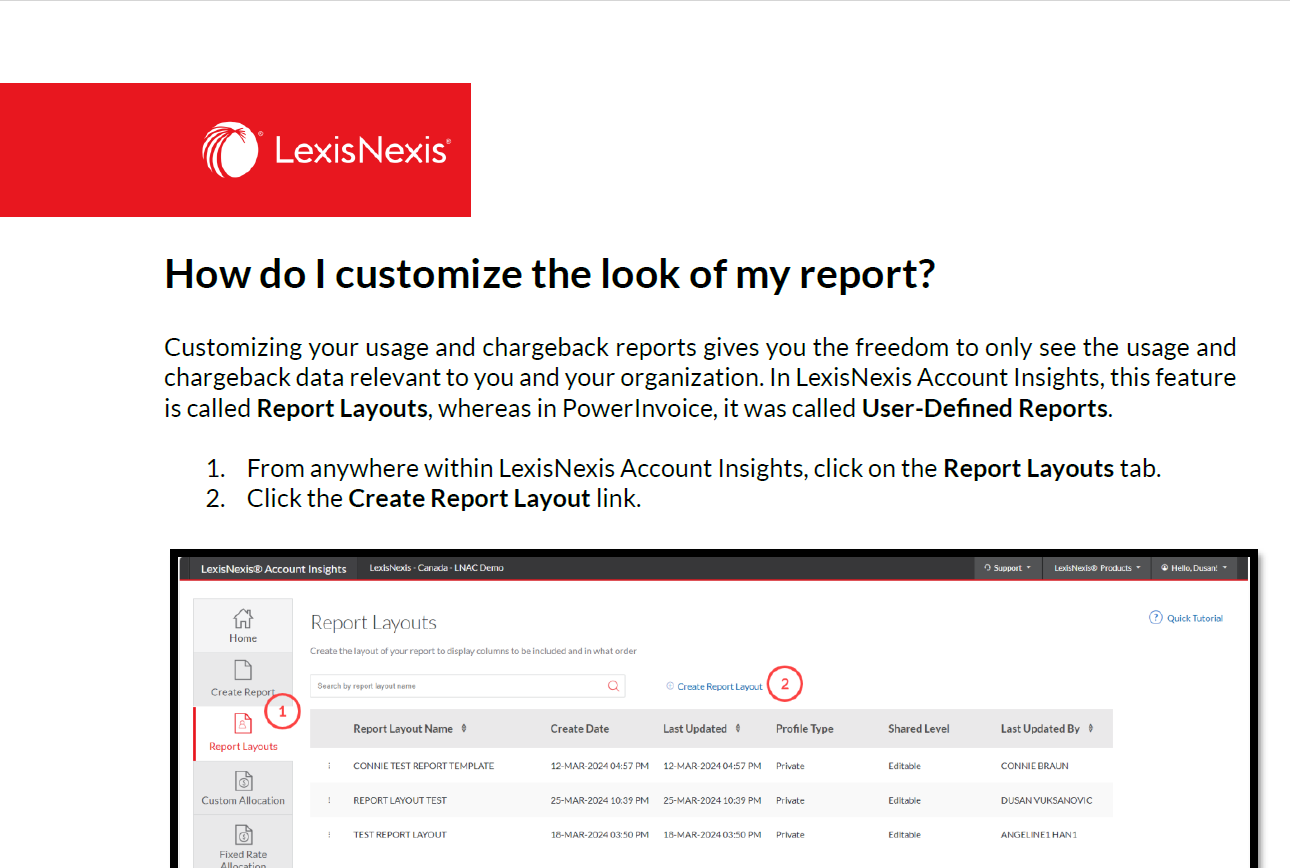Click the plus icon beside Create Report Layout
This screenshot has height=868, width=1290.
(x=670, y=686)
